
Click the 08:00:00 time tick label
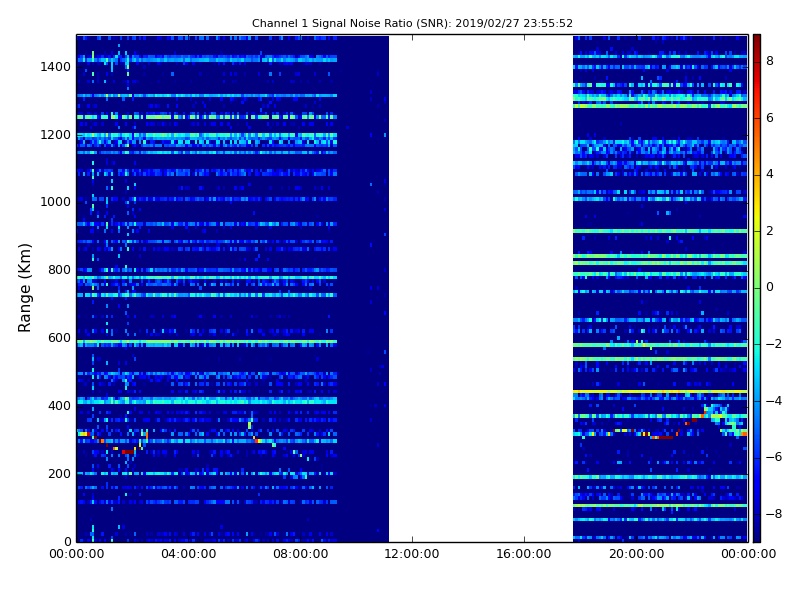pos(301,554)
